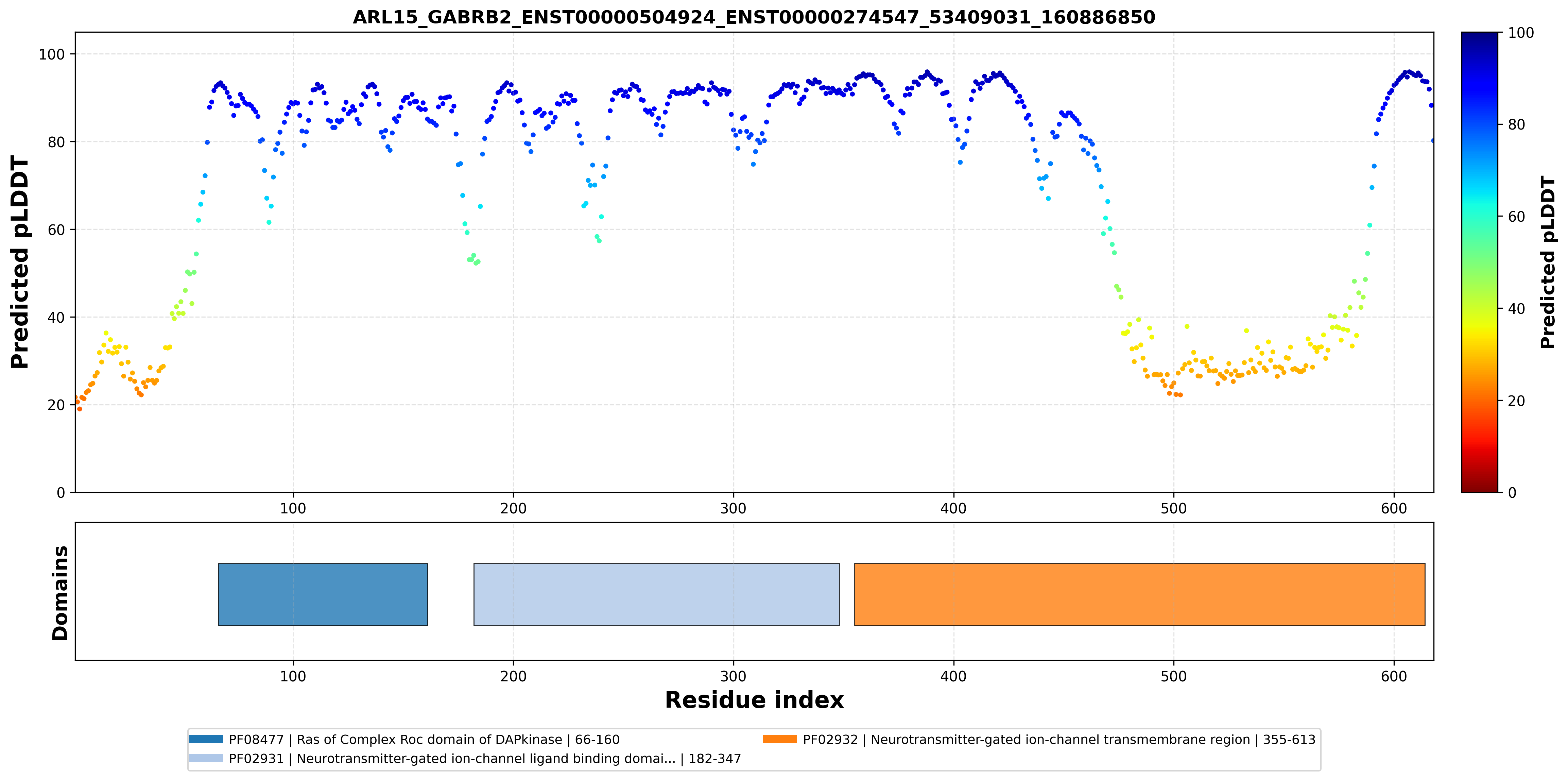Screen dimensions: 1568x781
Task: Click the Predicted pLDDT y-axis label
Action: click(x=19, y=262)
